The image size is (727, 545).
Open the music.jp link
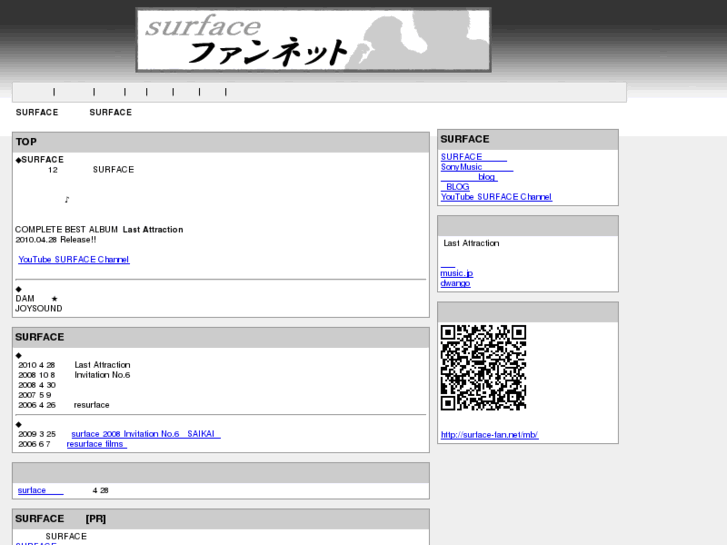457,273
